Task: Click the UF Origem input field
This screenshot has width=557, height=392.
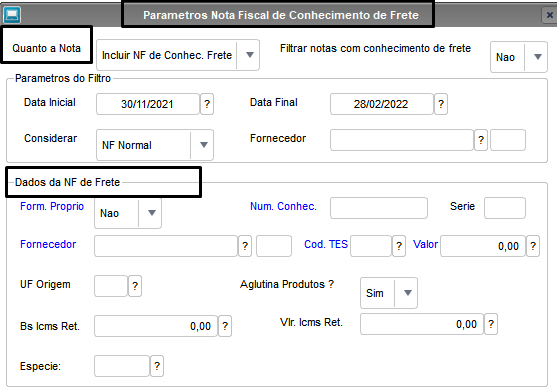Action: point(111,286)
